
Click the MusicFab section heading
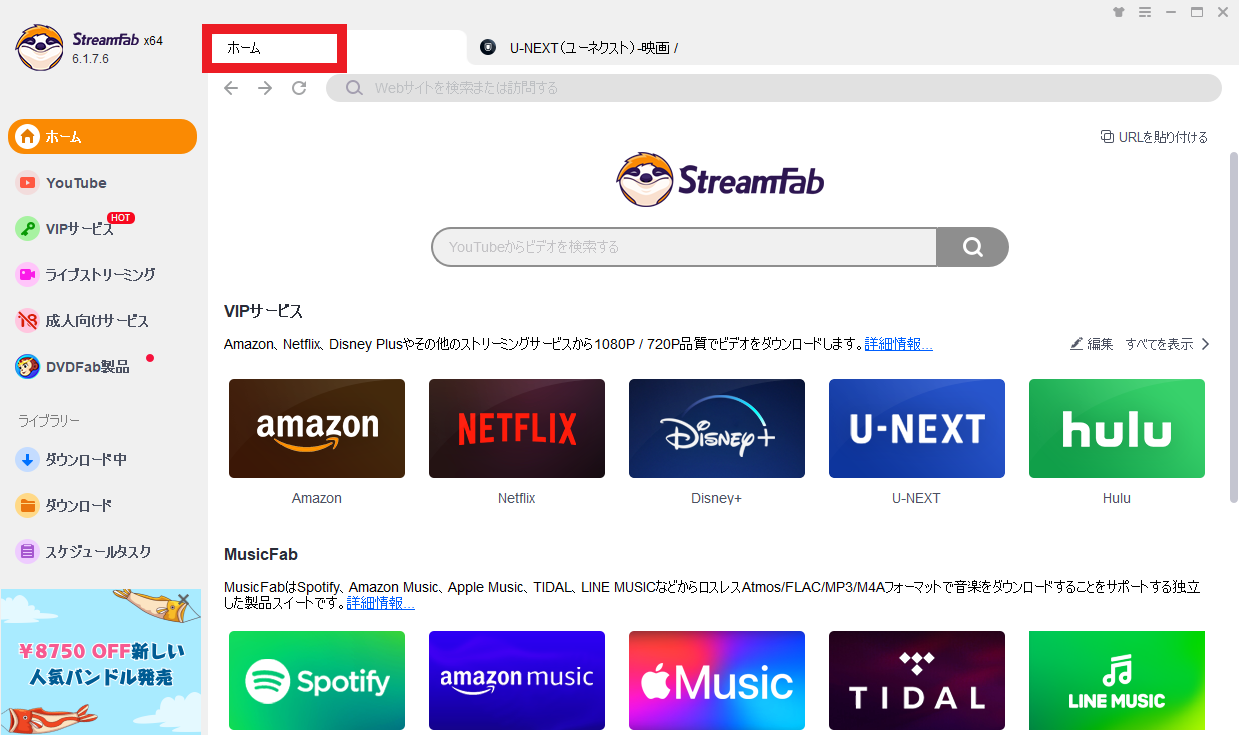coord(261,554)
